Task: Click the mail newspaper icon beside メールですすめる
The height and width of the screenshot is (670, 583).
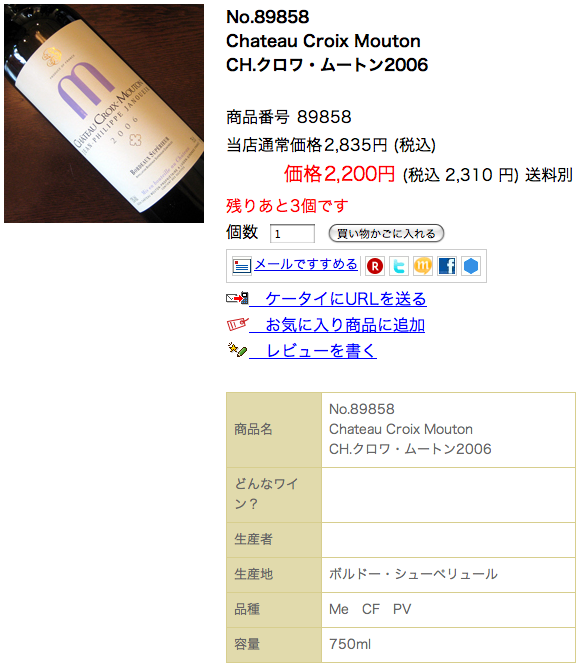Action: click(241, 265)
